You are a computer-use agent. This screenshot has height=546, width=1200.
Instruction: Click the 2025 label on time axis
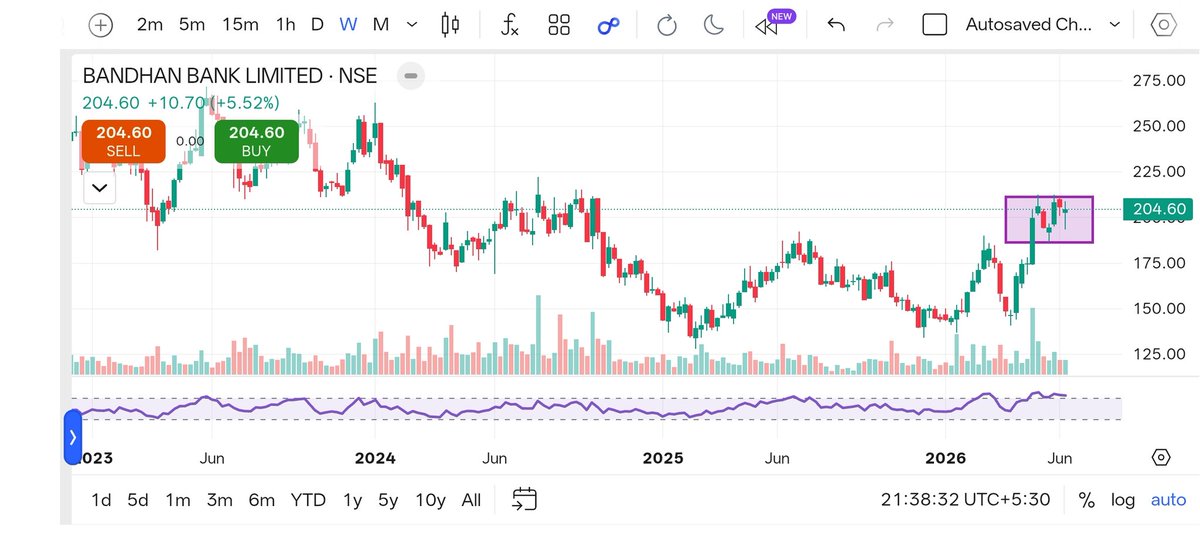[662, 458]
